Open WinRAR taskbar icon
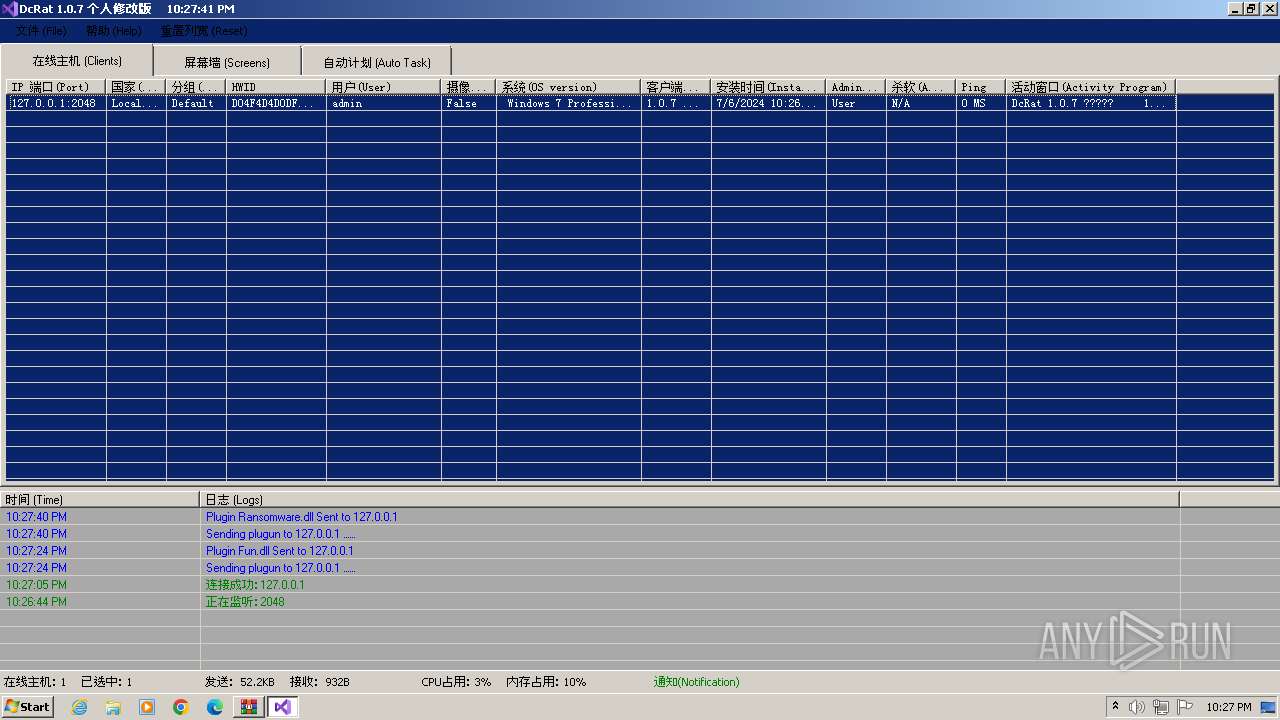This screenshot has height=720, width=1280. click(x=249, y=707)
